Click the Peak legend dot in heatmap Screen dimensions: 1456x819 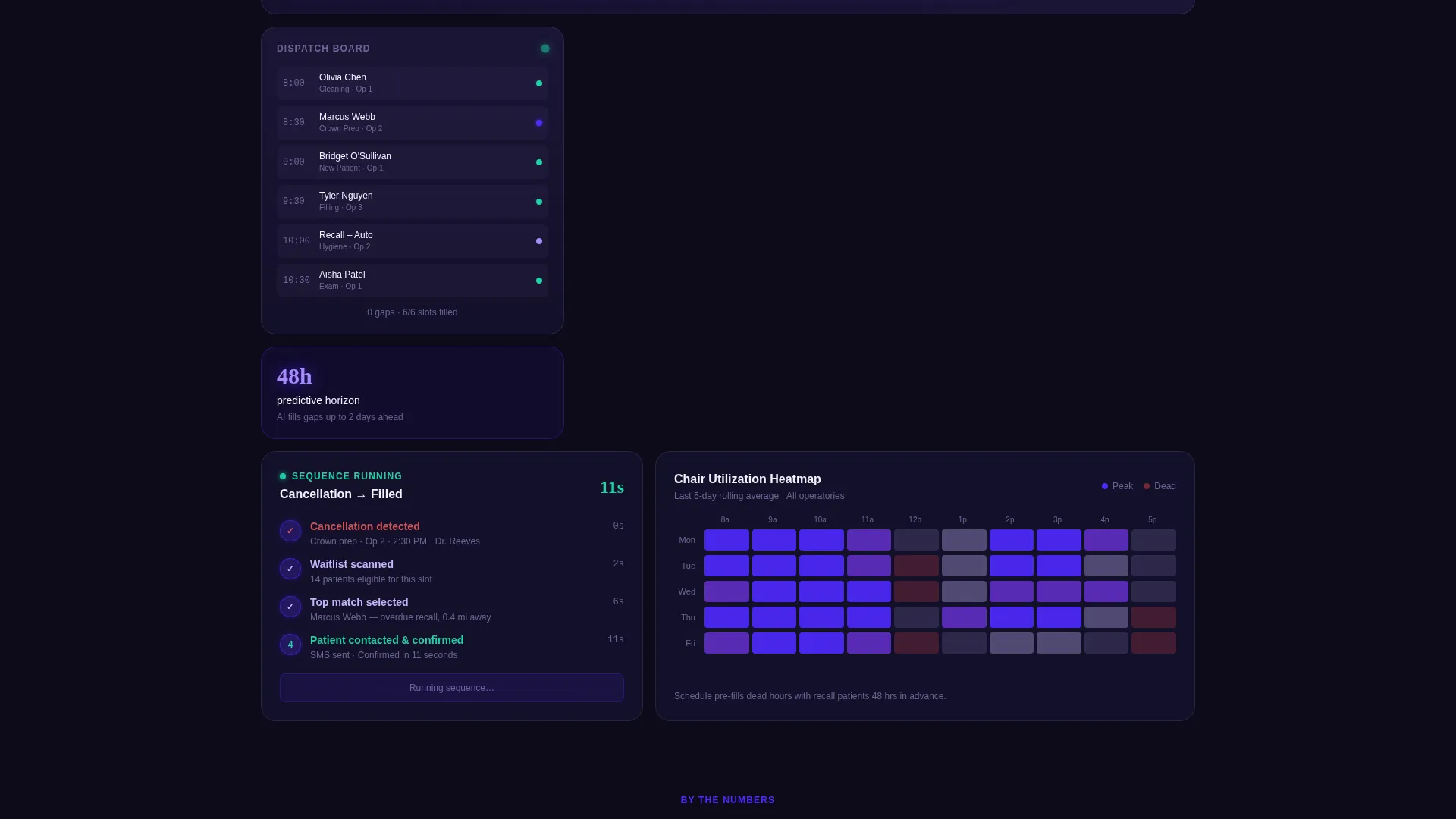[1105, 486]
